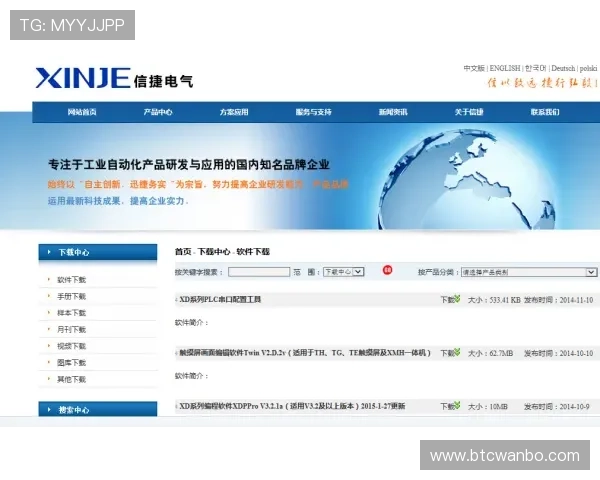600x480 pixels.
Task: Select 月刊下载 in the sidebar
Action: tap(71, 330)
